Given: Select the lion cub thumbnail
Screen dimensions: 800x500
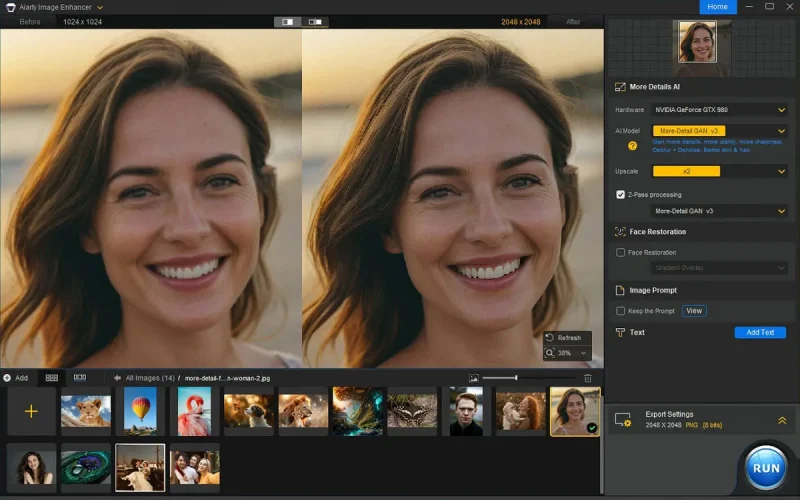Looking at the screenshot, I should (86, 411).
